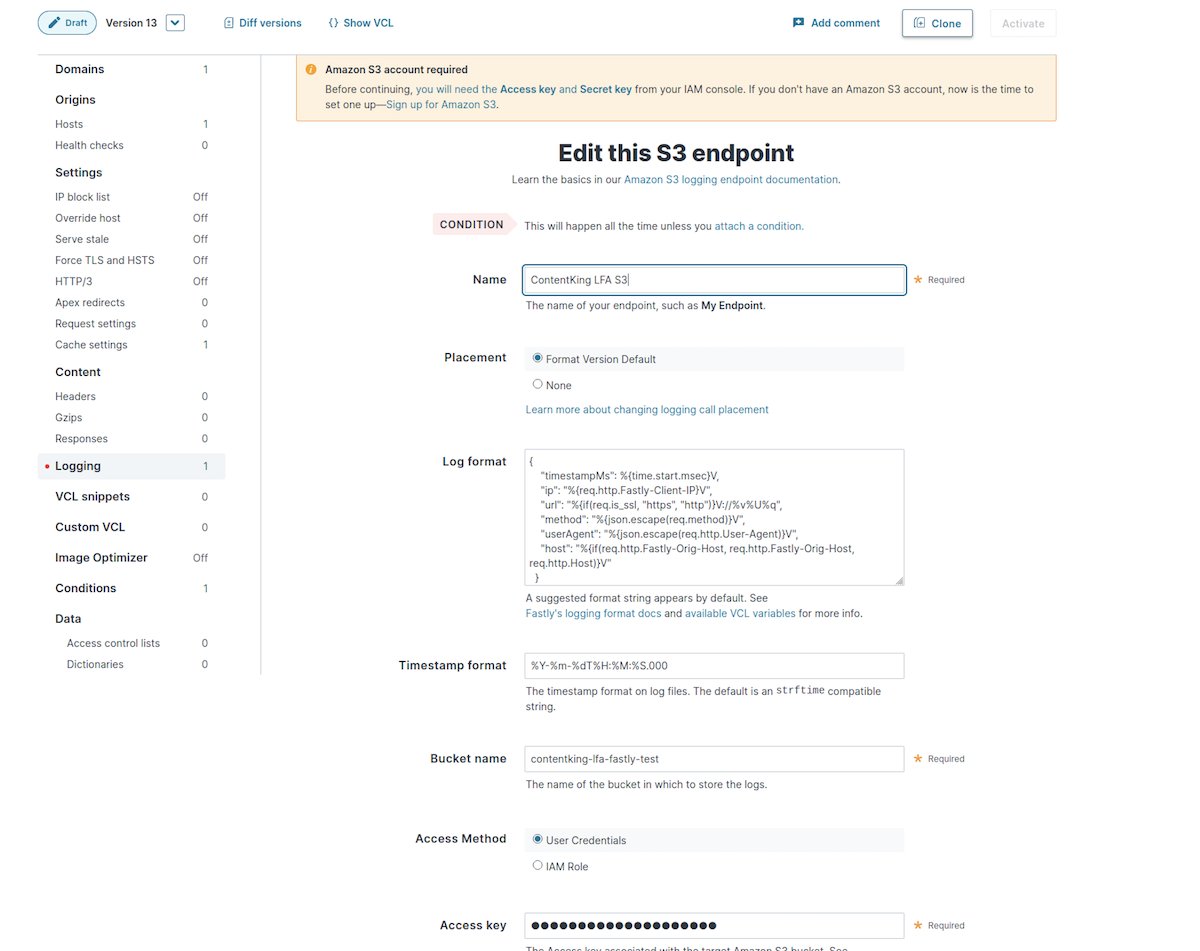Click the Add comment button
Screen dimensions: 1200x951
[x=836, y=23]
